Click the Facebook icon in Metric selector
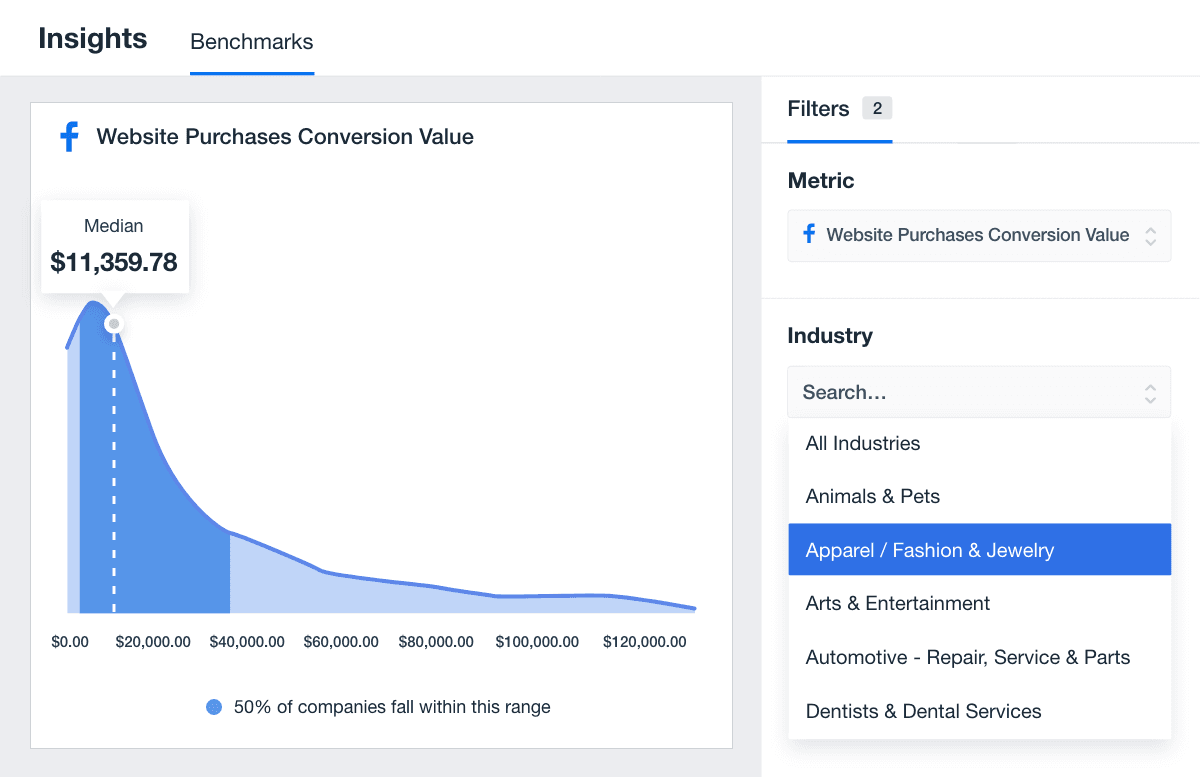Viewport: 1200px width, 777px height. [809, 235]
